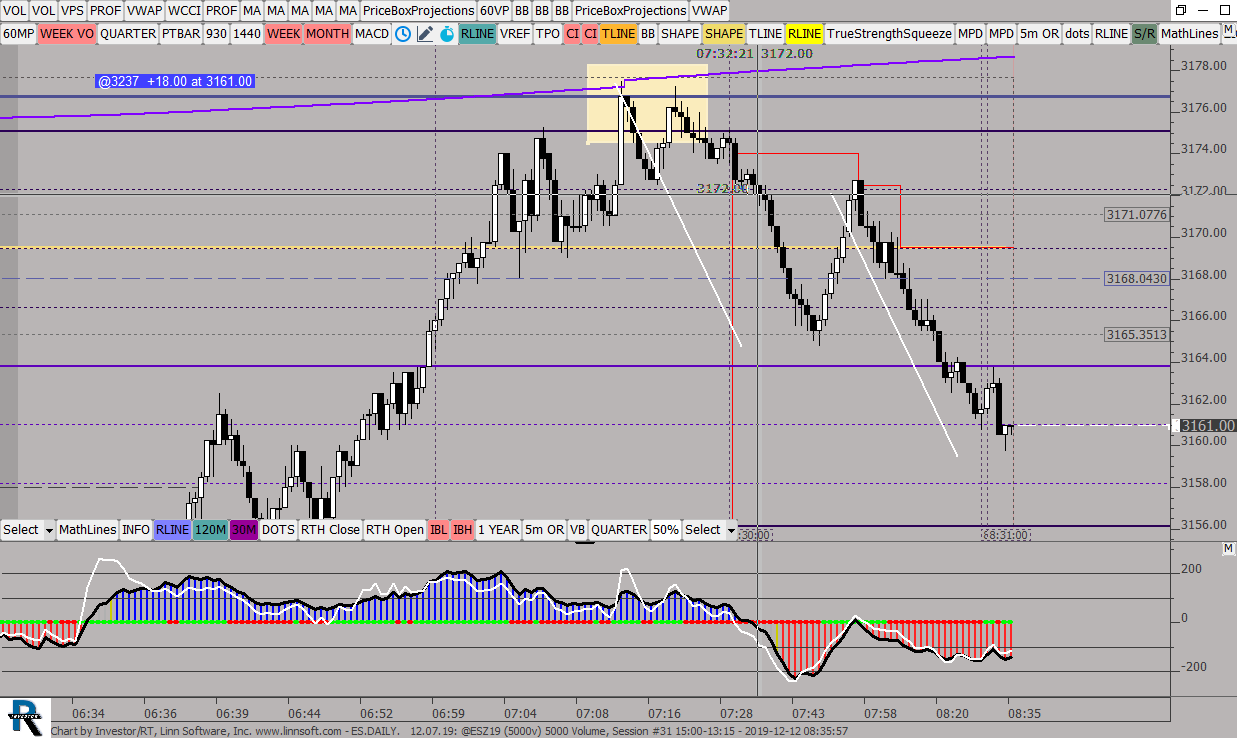
Task: Toggle the red WEEK VO button
Action: tap(67, 33)
